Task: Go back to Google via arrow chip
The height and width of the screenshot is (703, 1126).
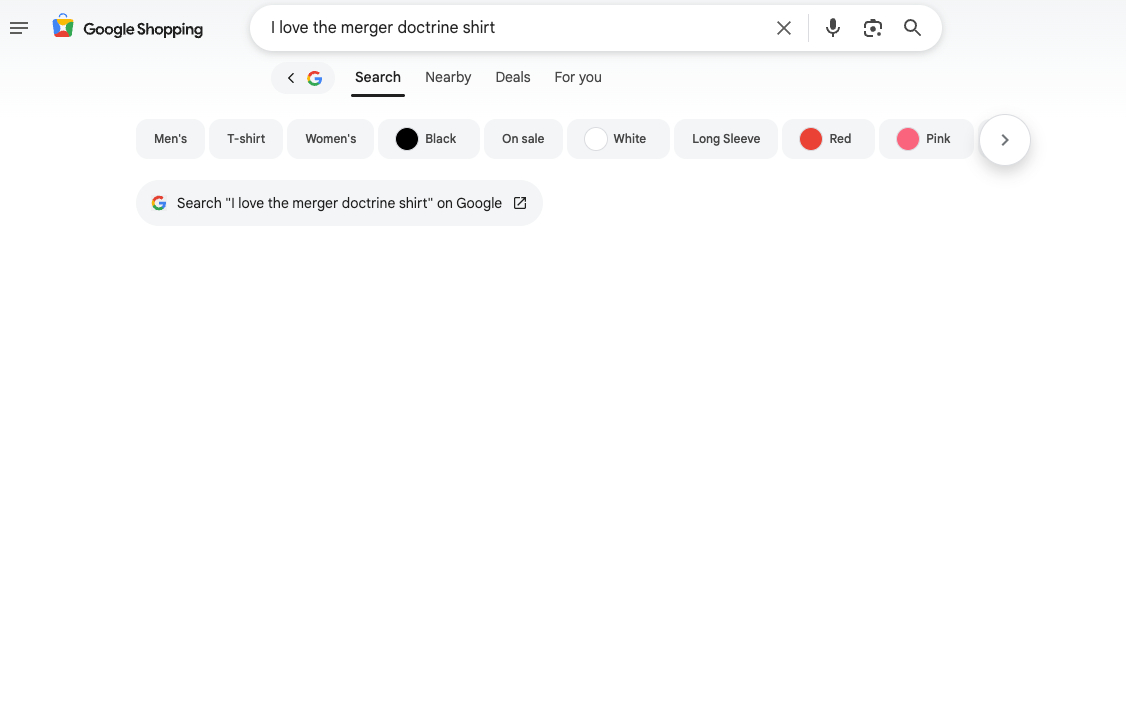Action: (303, 78)
